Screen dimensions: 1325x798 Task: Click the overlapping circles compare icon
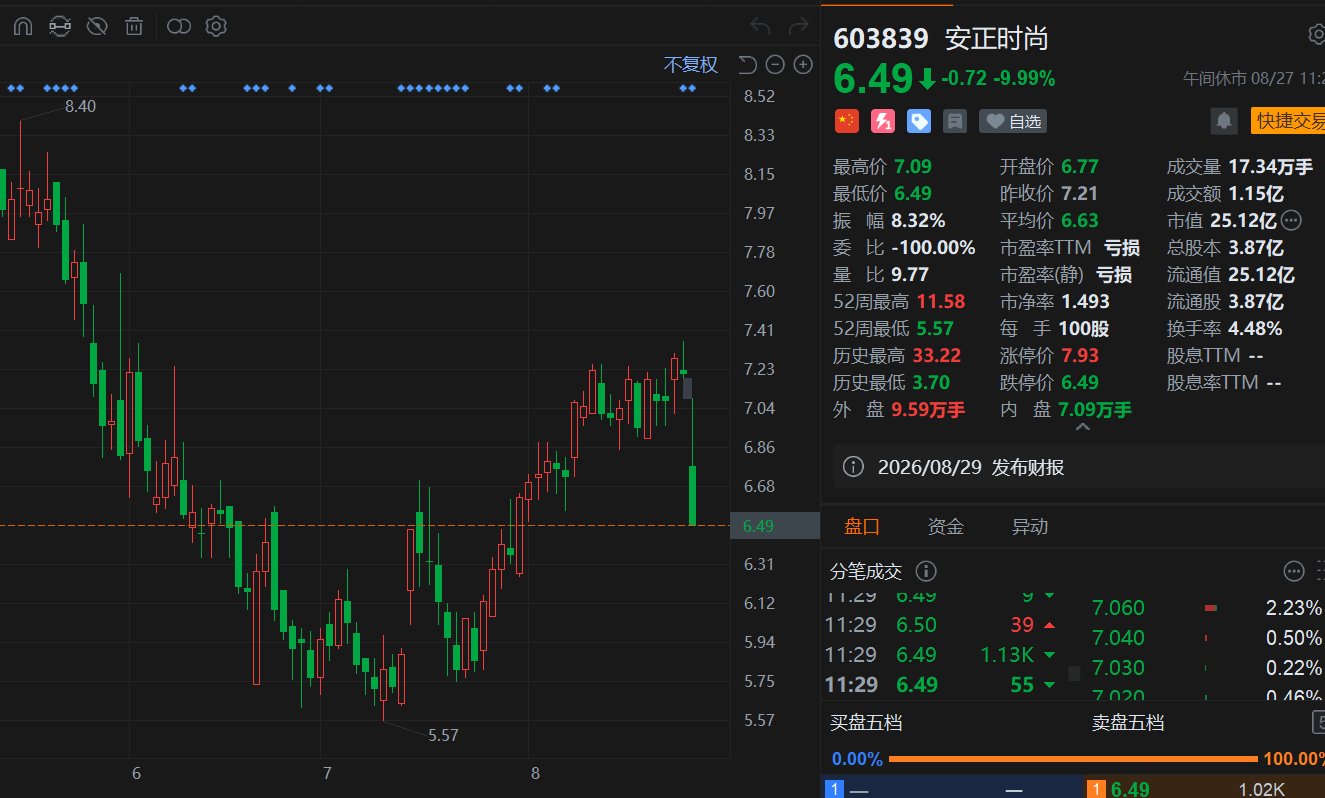(x=179, y=27)
